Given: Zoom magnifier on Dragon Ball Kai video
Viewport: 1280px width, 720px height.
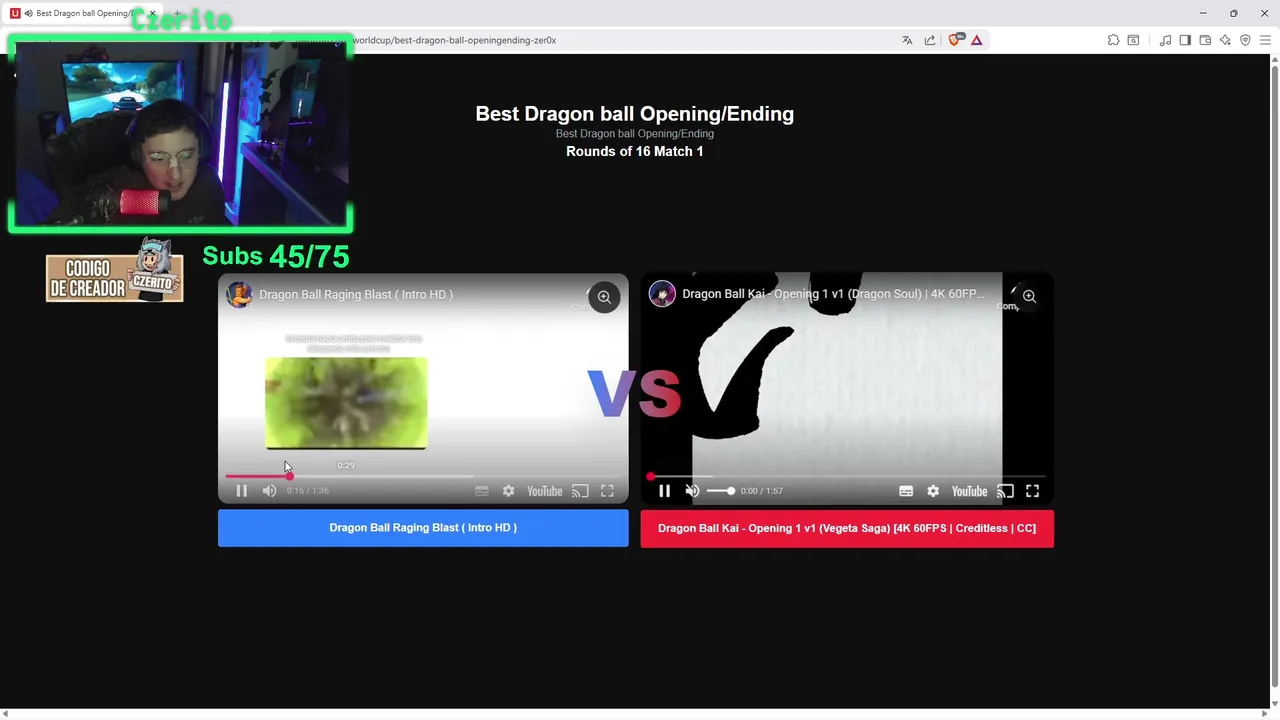Looking at the screenshot, I should click(1029, 296).
